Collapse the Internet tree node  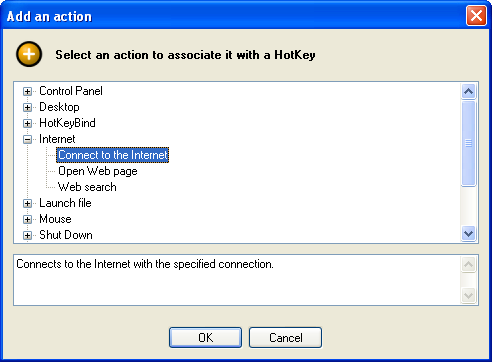[27, 139]
